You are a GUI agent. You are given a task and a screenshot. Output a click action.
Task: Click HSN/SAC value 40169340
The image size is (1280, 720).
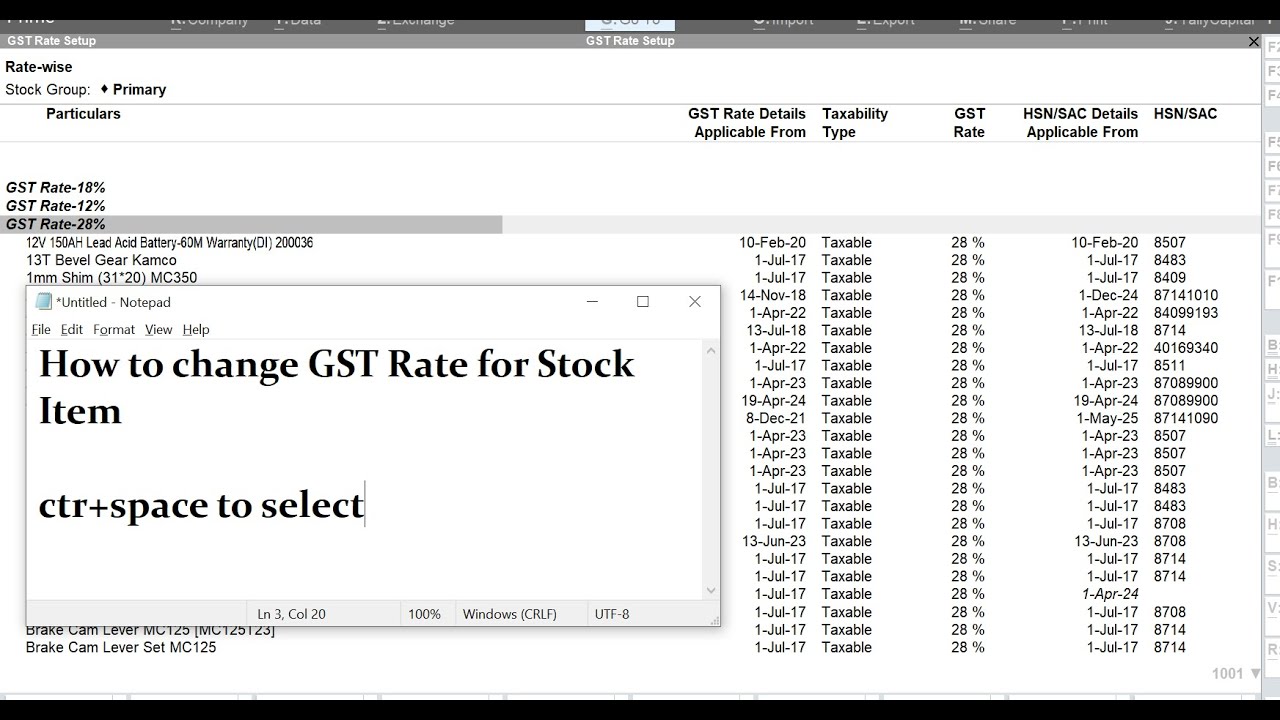[1186, 348]
